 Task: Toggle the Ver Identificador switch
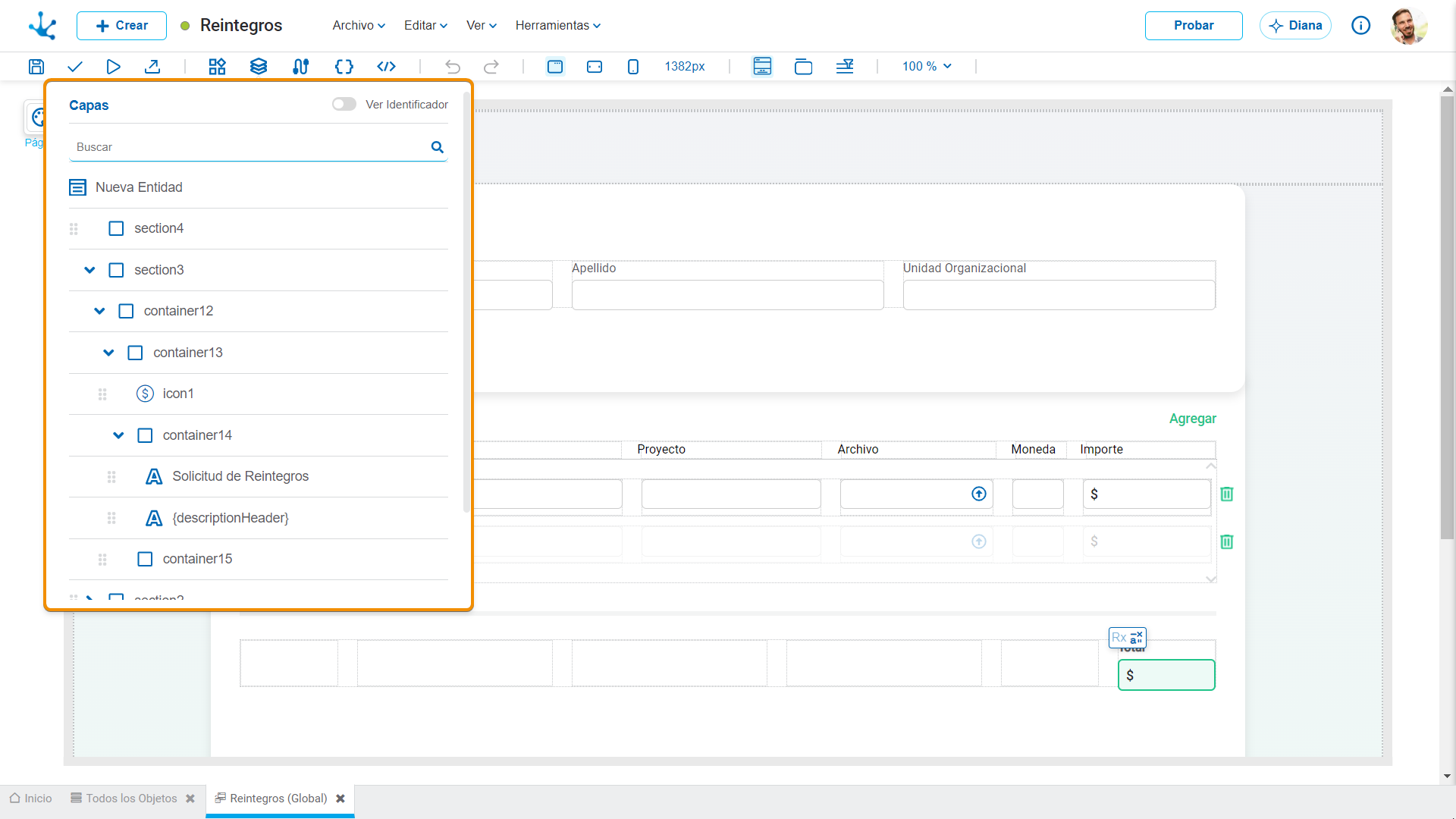(x=344, y=104)
